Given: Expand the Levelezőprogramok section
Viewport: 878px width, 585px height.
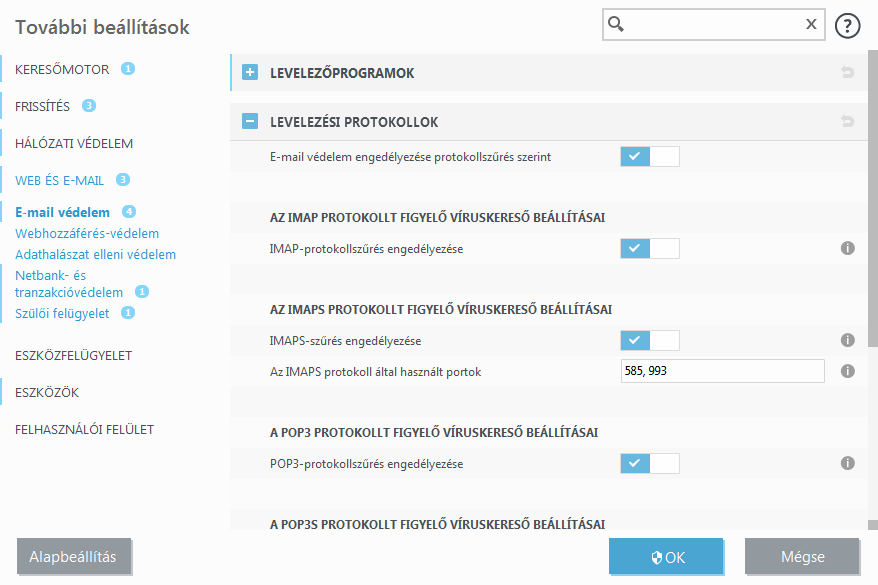Looking at the screenshot, I should (250, 72).
